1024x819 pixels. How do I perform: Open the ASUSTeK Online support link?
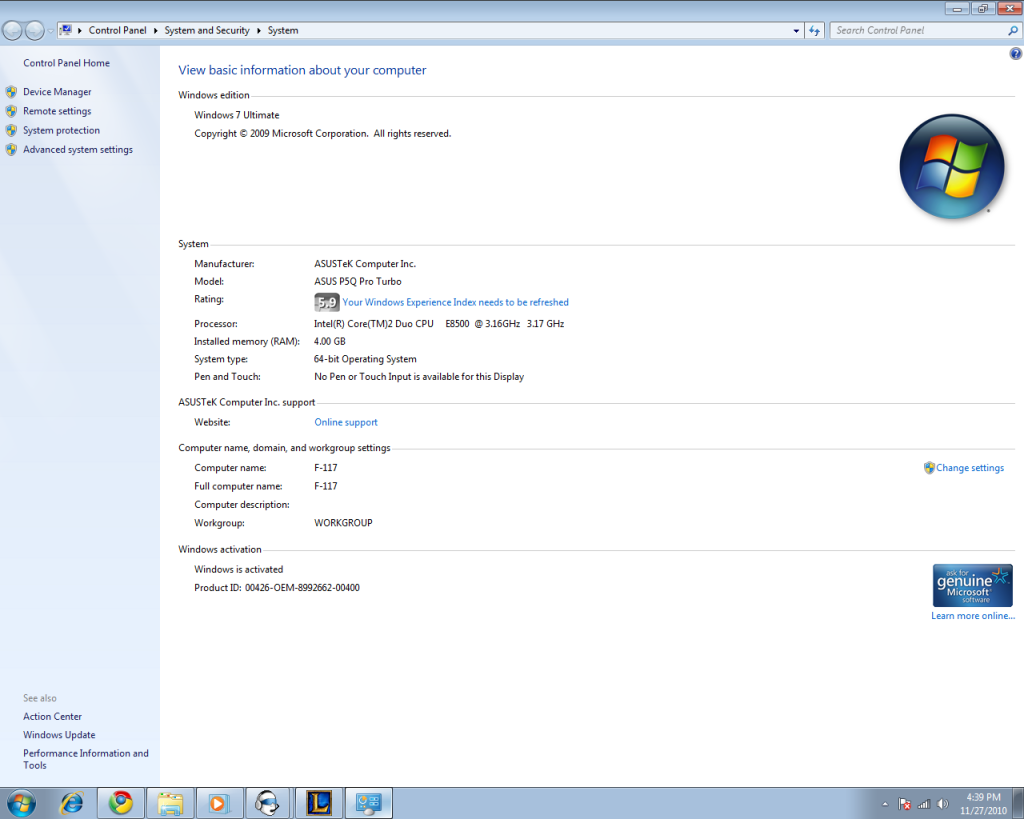(346, 423)
